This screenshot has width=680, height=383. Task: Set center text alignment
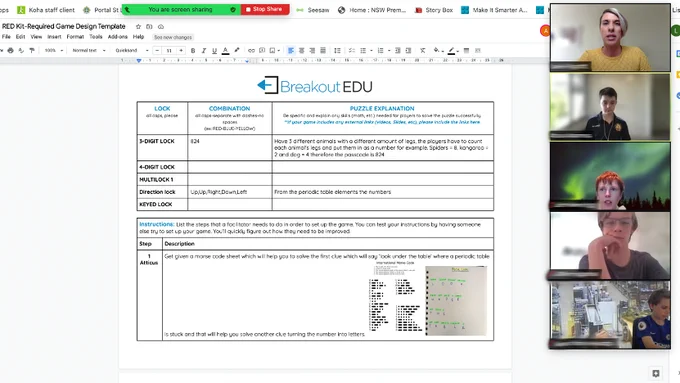pyautogui.click(x=301, y=51)
